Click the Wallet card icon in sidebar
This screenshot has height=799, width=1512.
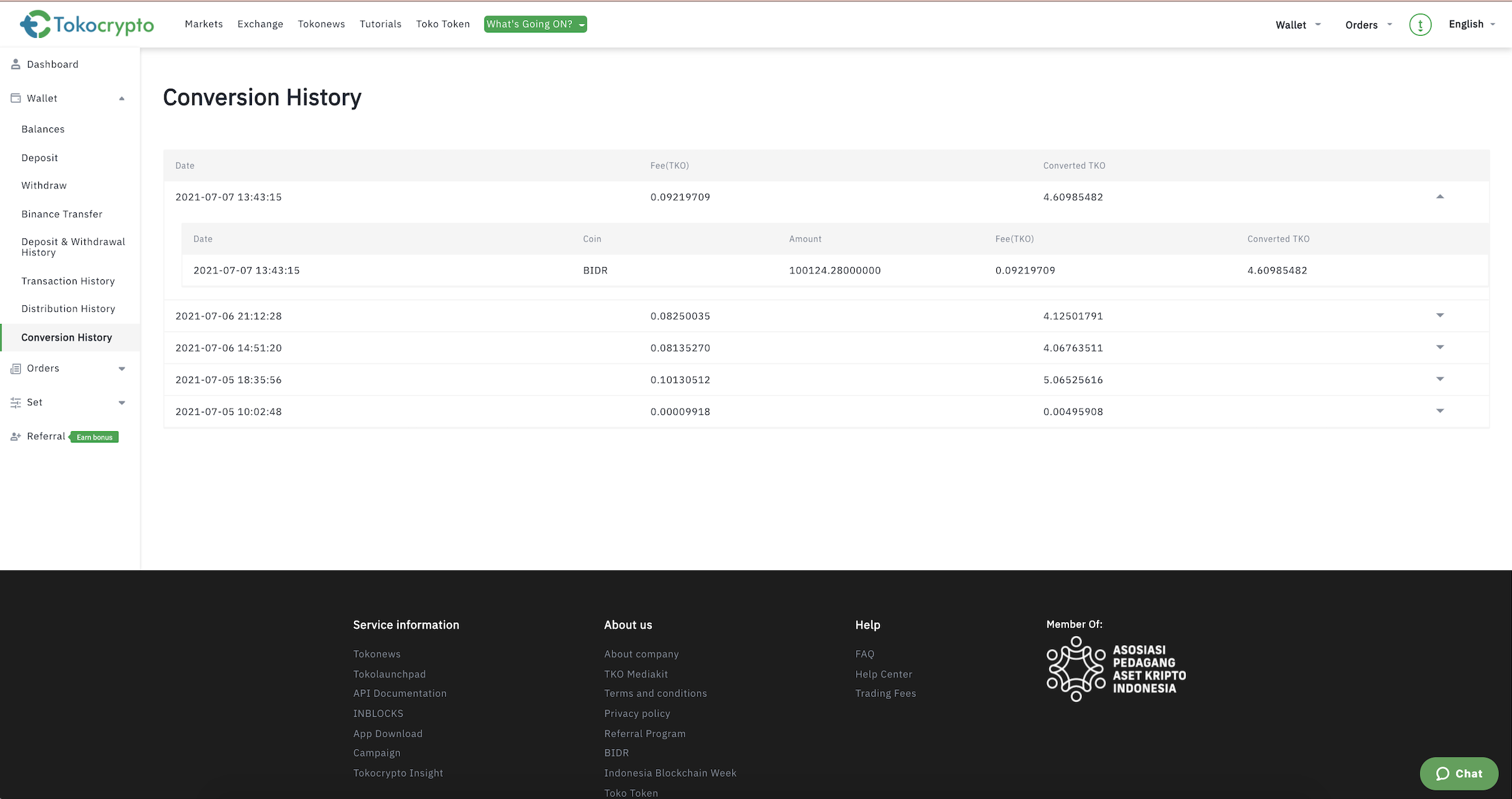tap(16, 98)
